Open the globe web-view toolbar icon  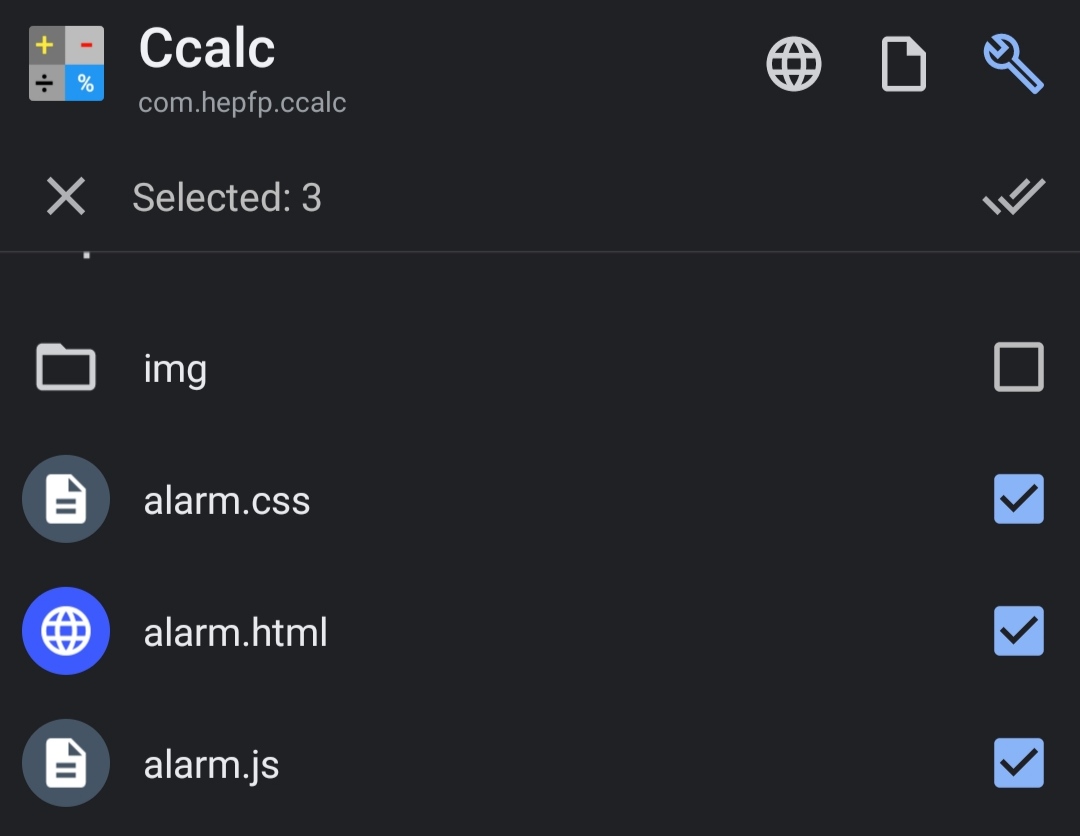(794, 62)
